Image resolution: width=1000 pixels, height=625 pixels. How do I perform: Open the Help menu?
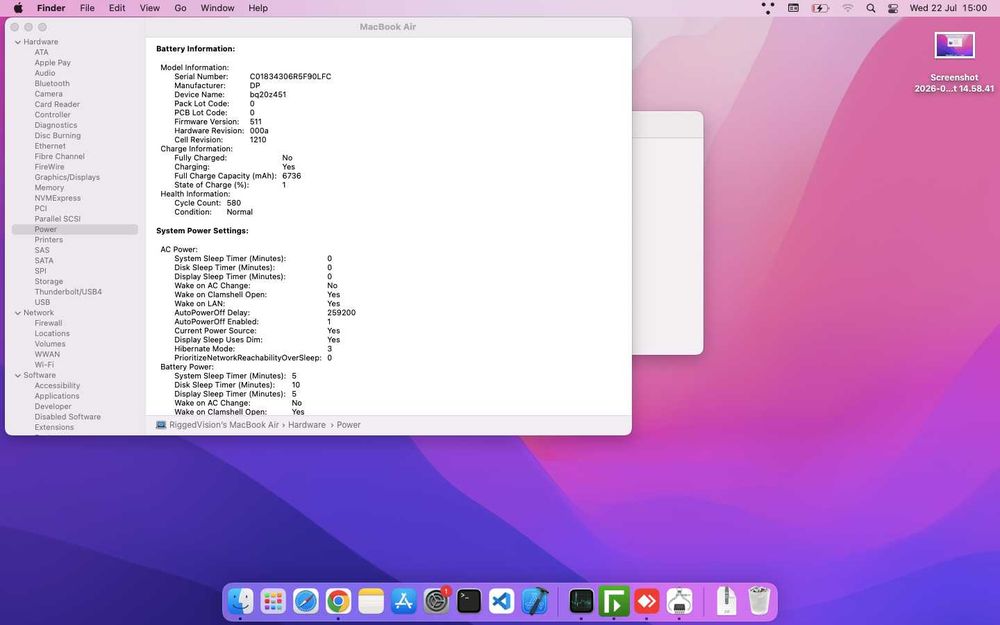point(258,8)
